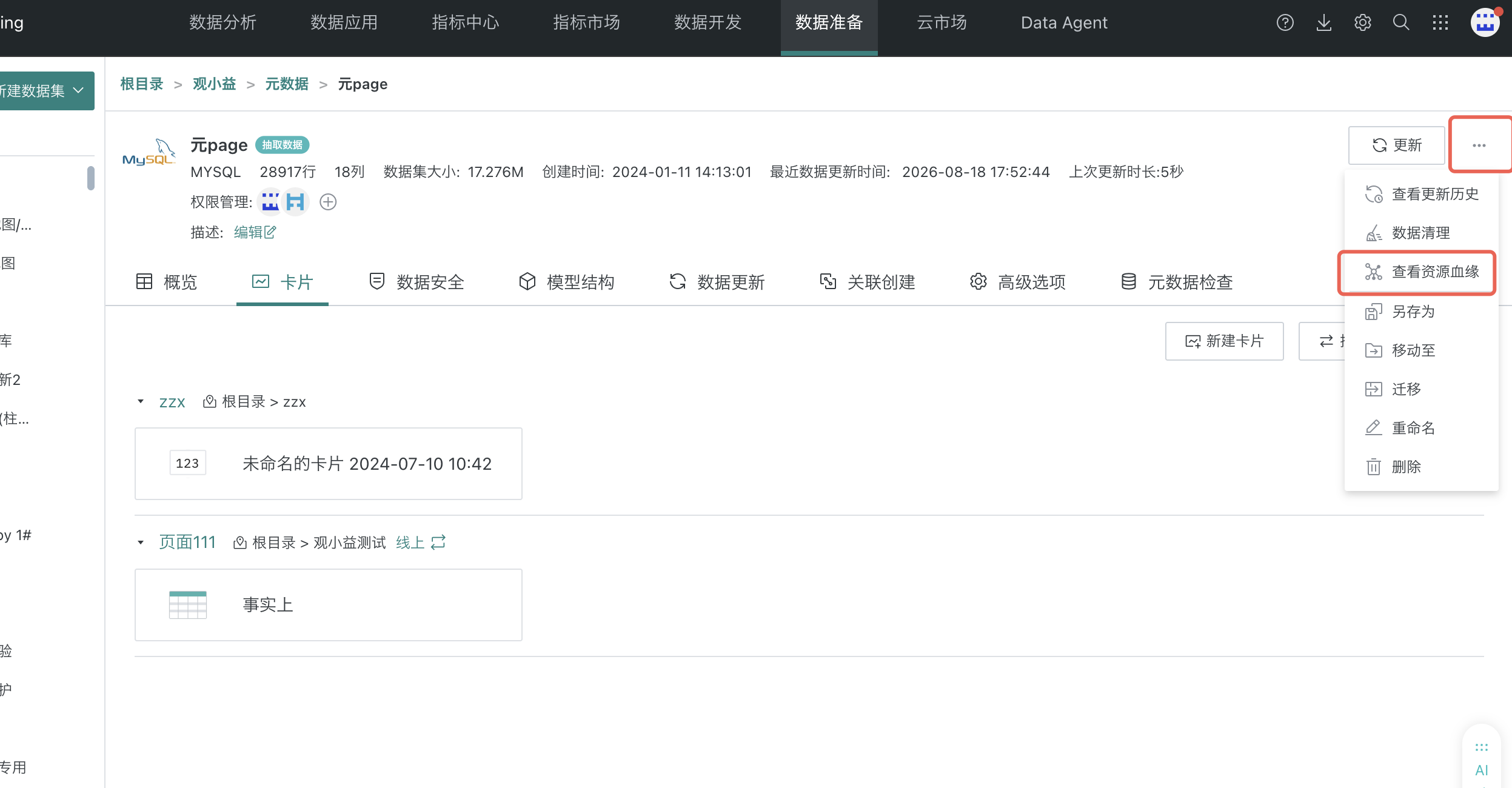1512x788 pixels.
Task: Open the apps grid icon
Action: tap(1440, 23)
